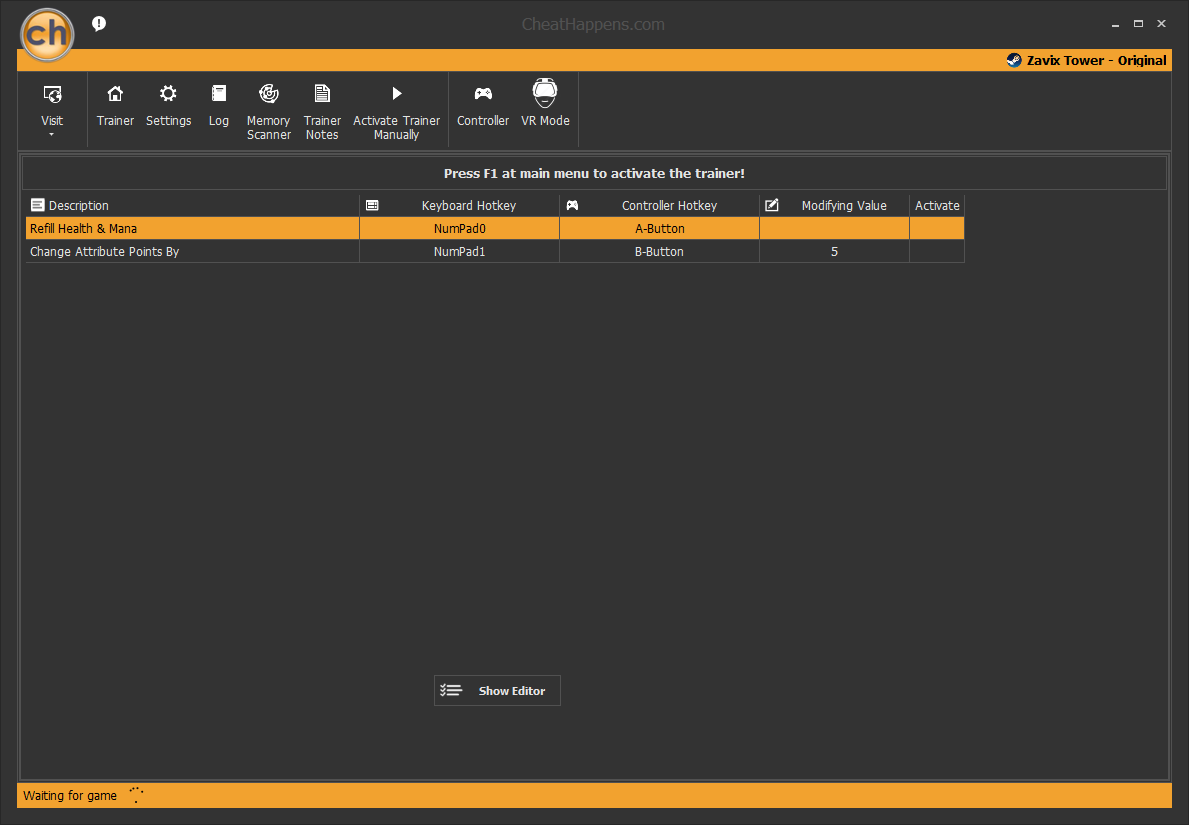1189x825 pixels.
Task: Click the Activate cell for Refill Health
Action: click(x=937, y=228)
